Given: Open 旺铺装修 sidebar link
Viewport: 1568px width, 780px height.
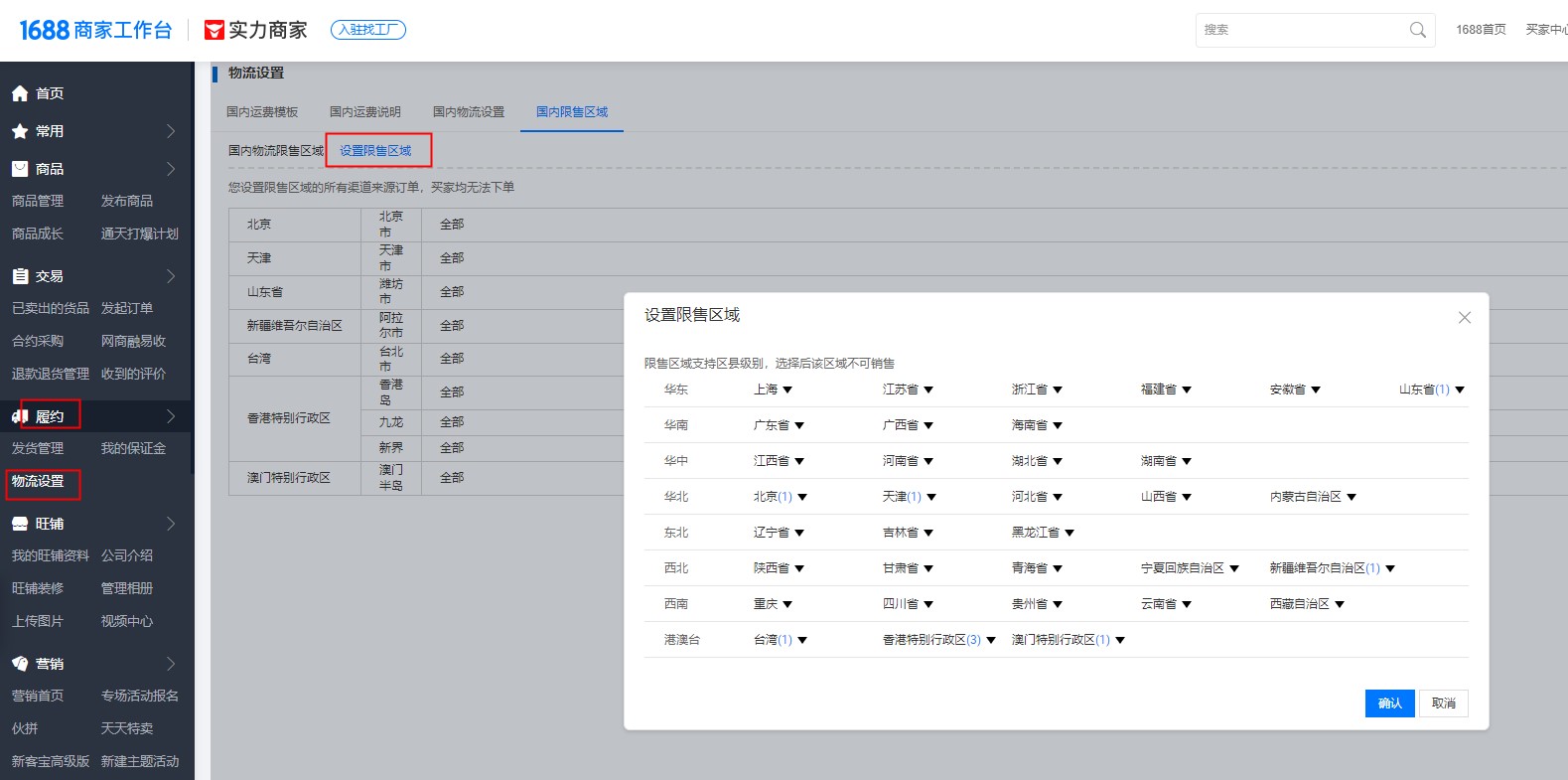Looking at the screenshot, I should click(38, 589).
